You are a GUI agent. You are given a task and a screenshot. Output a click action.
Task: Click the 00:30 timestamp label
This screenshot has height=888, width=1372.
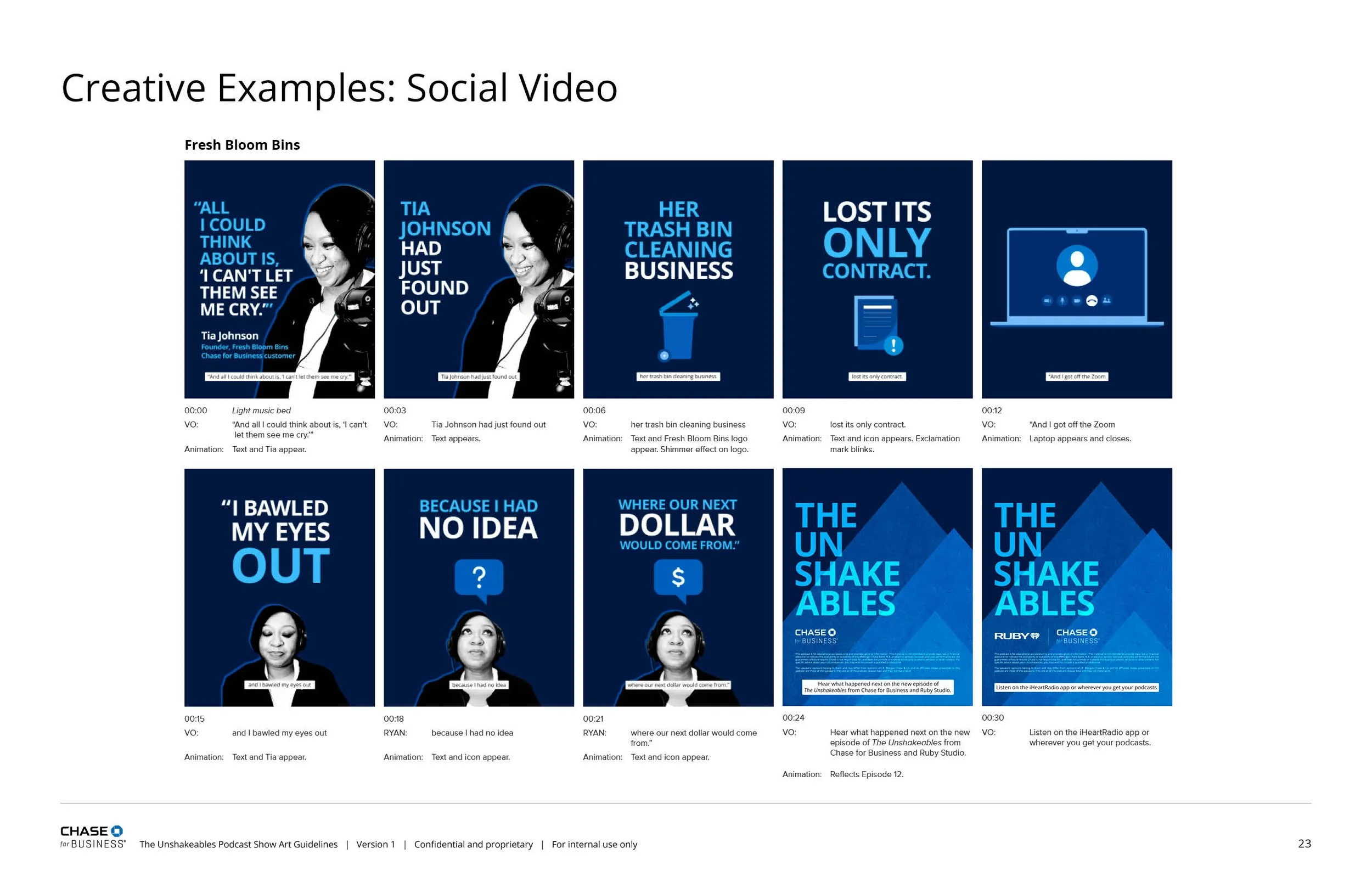992,718
